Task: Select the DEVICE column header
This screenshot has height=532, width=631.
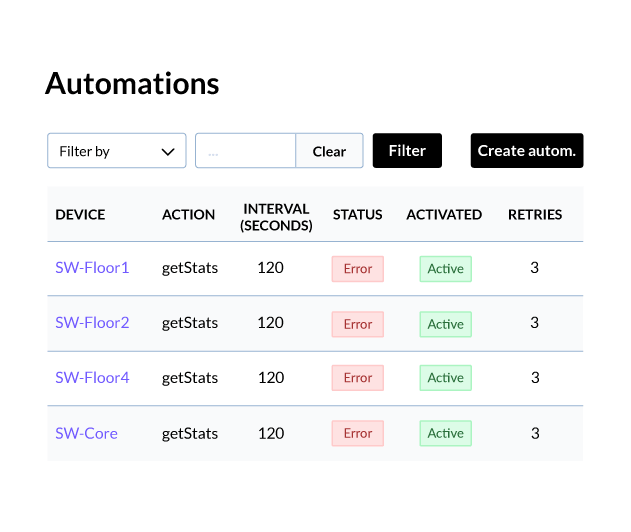Action: [x=80, y=214]
